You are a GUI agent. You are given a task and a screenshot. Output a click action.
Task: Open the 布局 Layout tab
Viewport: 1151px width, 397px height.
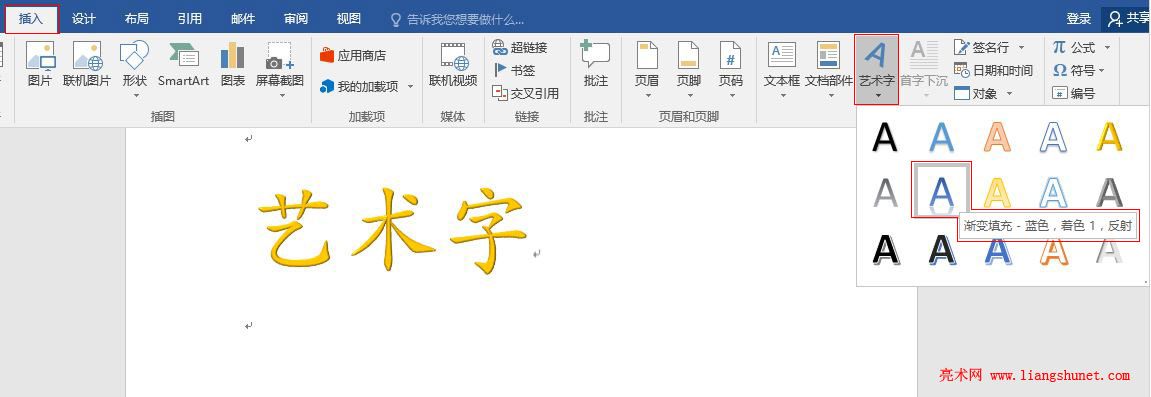pos(137,18)
